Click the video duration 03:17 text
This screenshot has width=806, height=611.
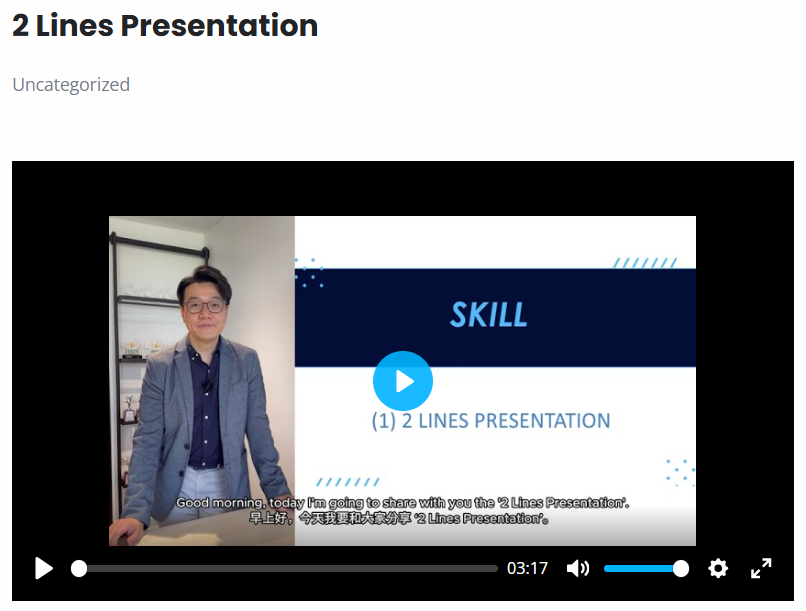[527, 568]
